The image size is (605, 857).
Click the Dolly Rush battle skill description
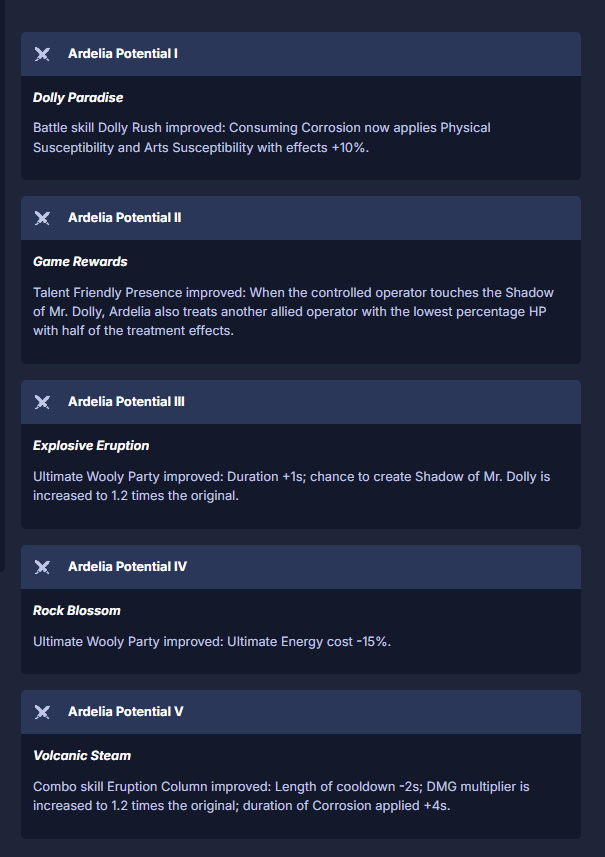click(x=261, y=138)
